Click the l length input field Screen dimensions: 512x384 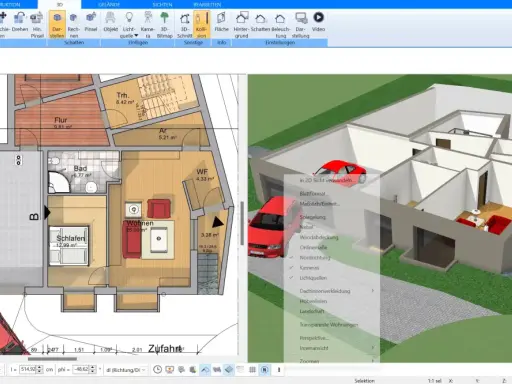[x=28, y=369]
